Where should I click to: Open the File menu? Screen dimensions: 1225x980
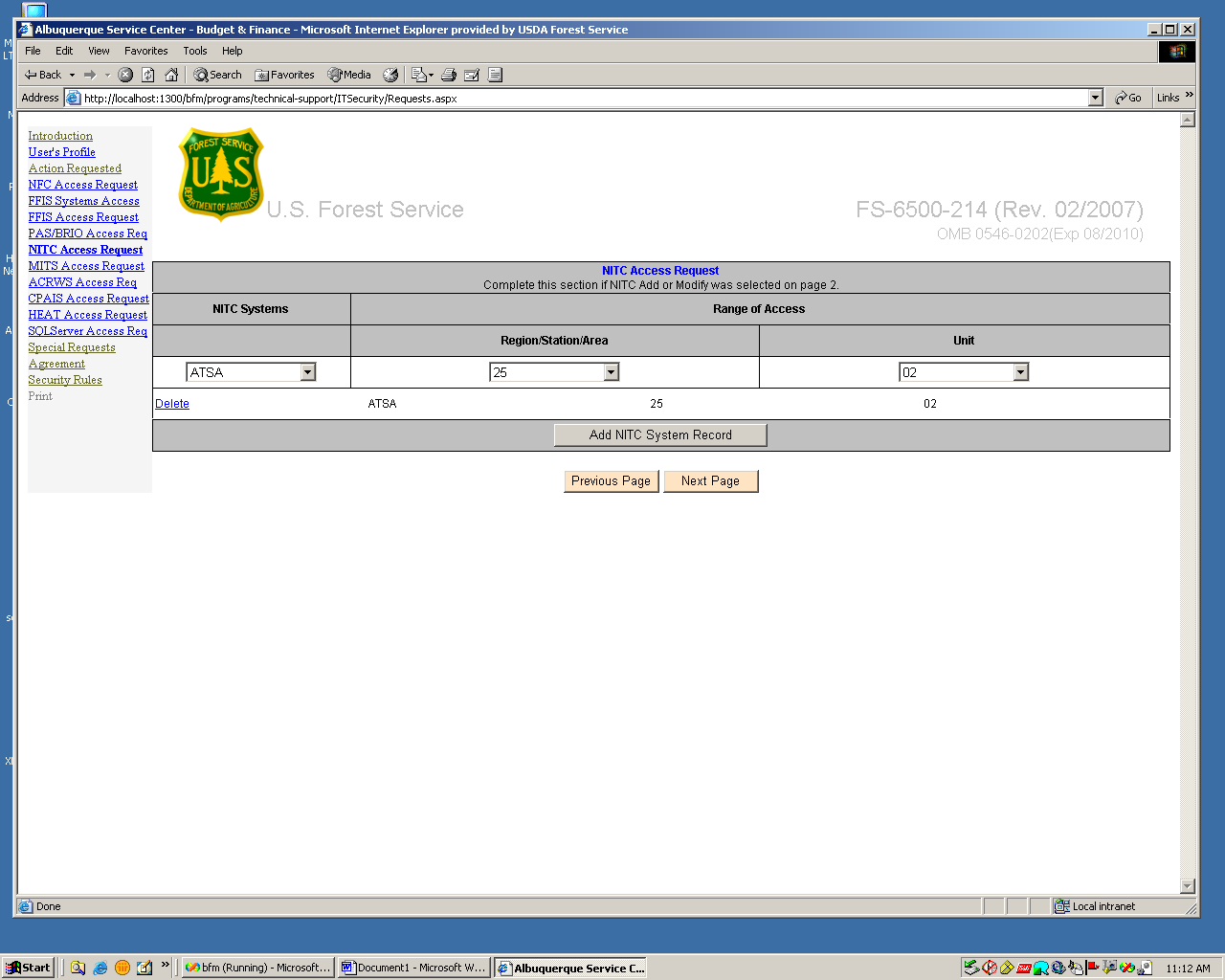tap(33, 51)
